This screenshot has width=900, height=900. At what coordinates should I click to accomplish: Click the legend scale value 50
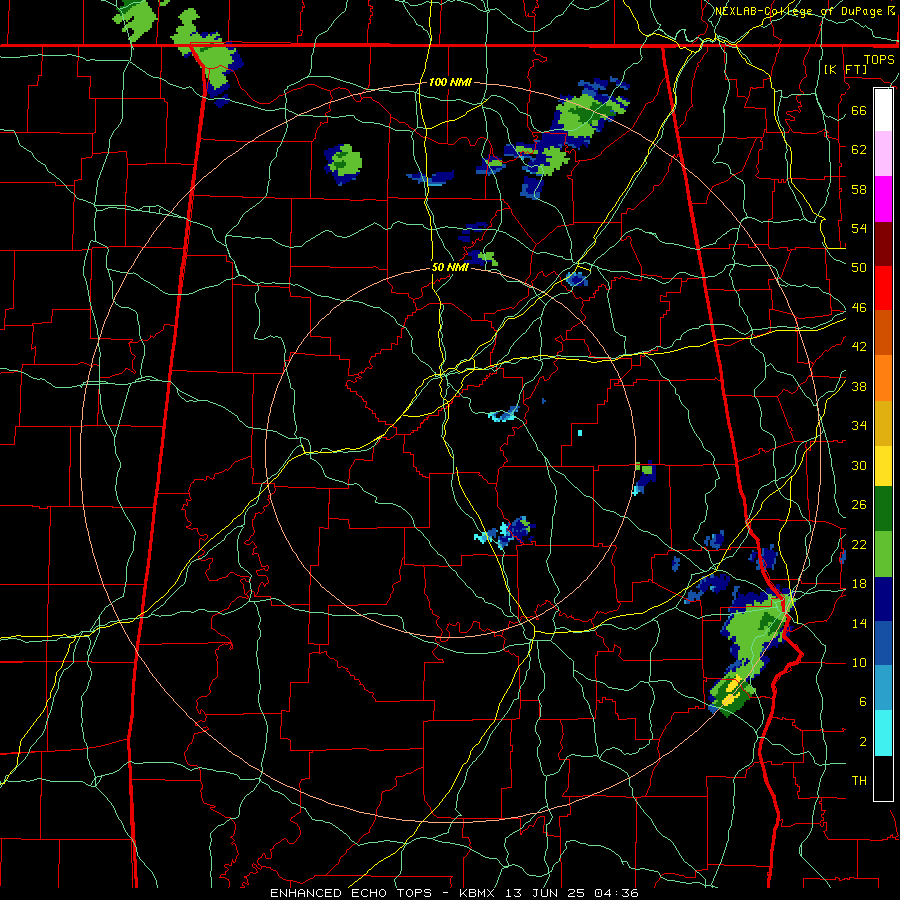(x=859, y=267)
